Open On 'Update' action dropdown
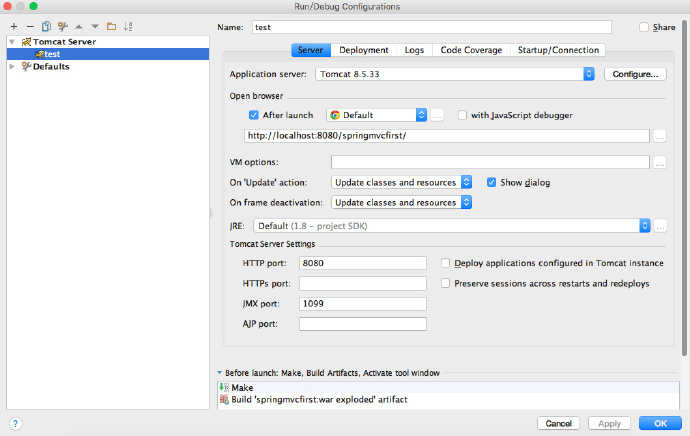Screen dimensions: 690x436 (401, 183)
